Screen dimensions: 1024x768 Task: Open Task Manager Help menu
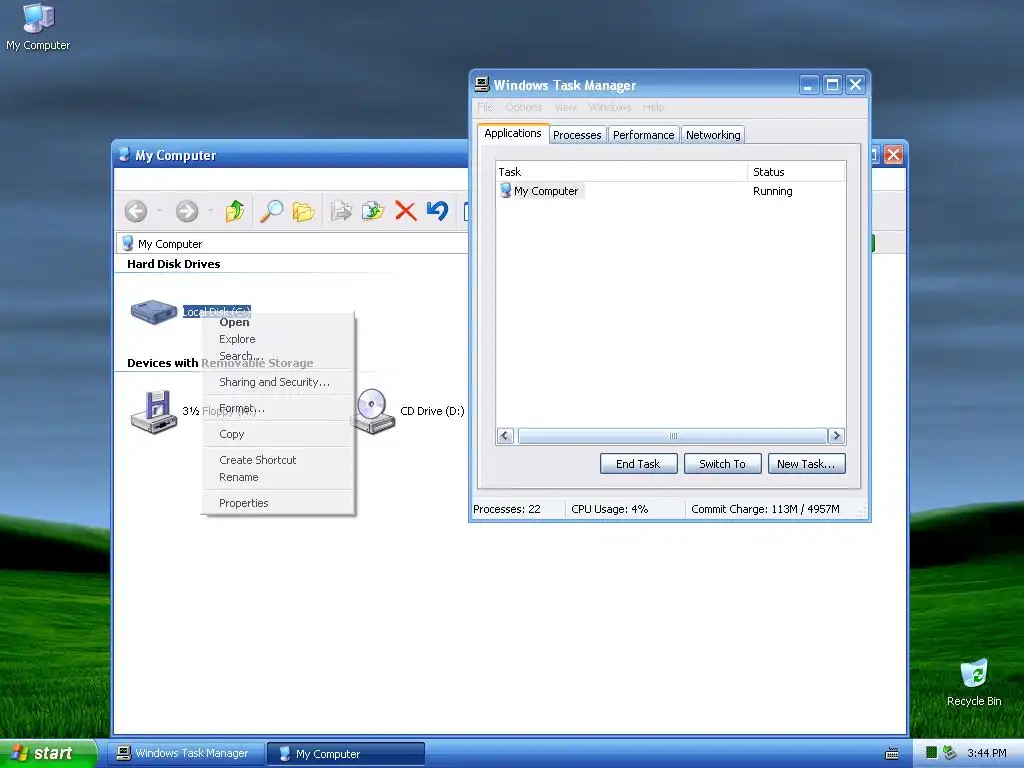(x=653, y=107)
